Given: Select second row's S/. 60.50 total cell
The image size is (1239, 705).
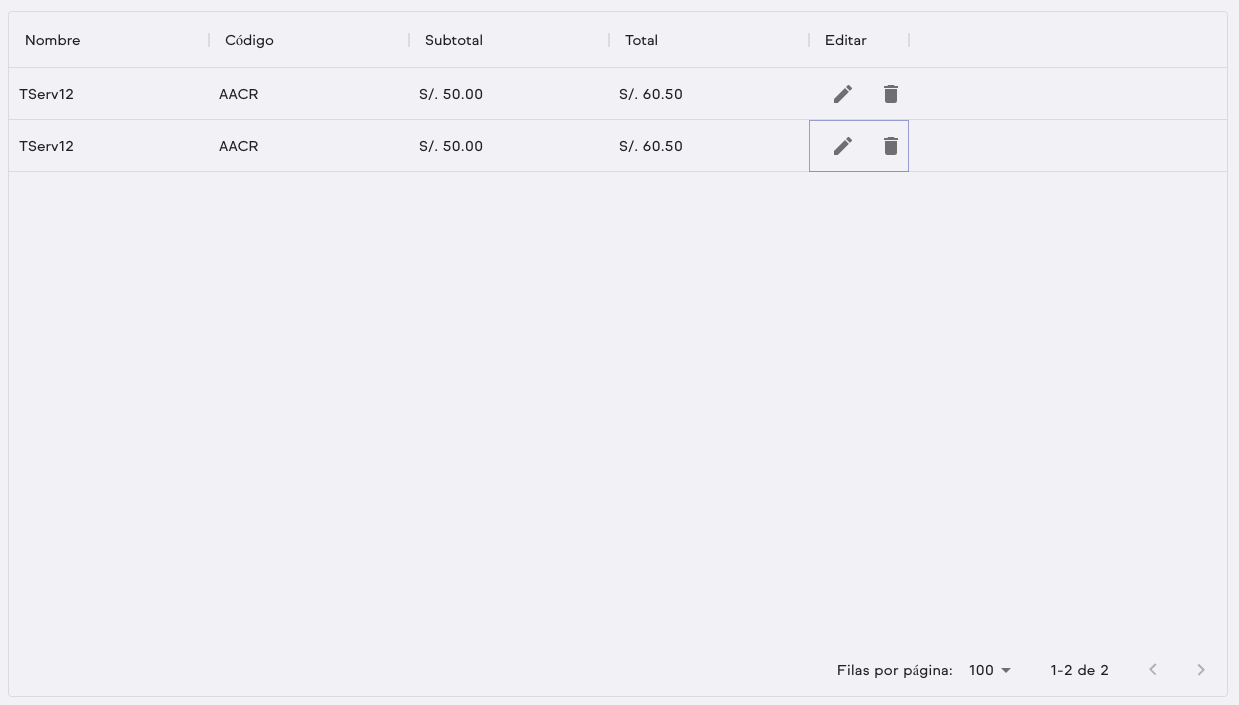Looking at the screenshot, I should [651, 146].
